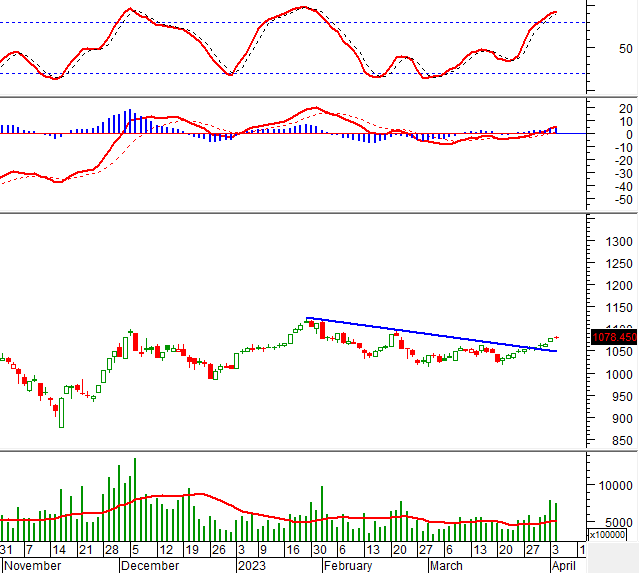The image size is (639, 573).
Task: Click the December label on time axis
Action: (x=149, y=565)
